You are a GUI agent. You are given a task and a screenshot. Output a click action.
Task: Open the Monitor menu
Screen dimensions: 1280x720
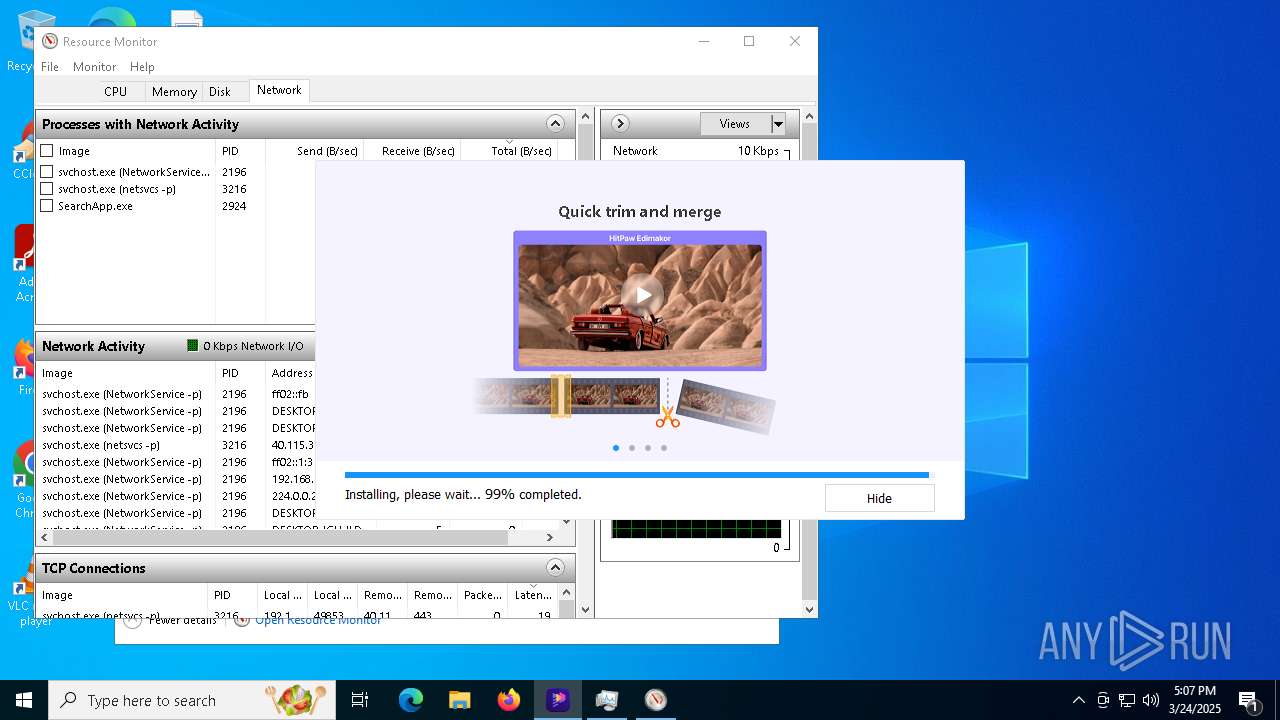click(95, 66)
